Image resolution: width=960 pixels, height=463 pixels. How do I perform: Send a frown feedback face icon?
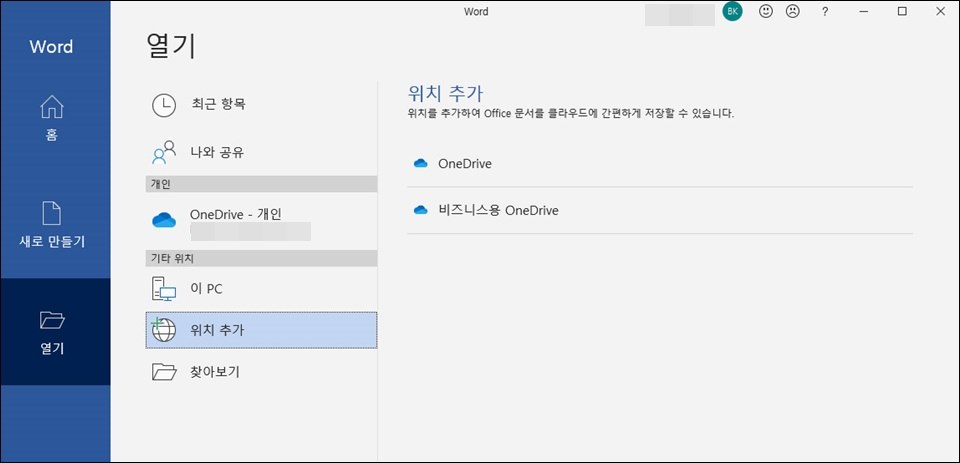point(793,12)
